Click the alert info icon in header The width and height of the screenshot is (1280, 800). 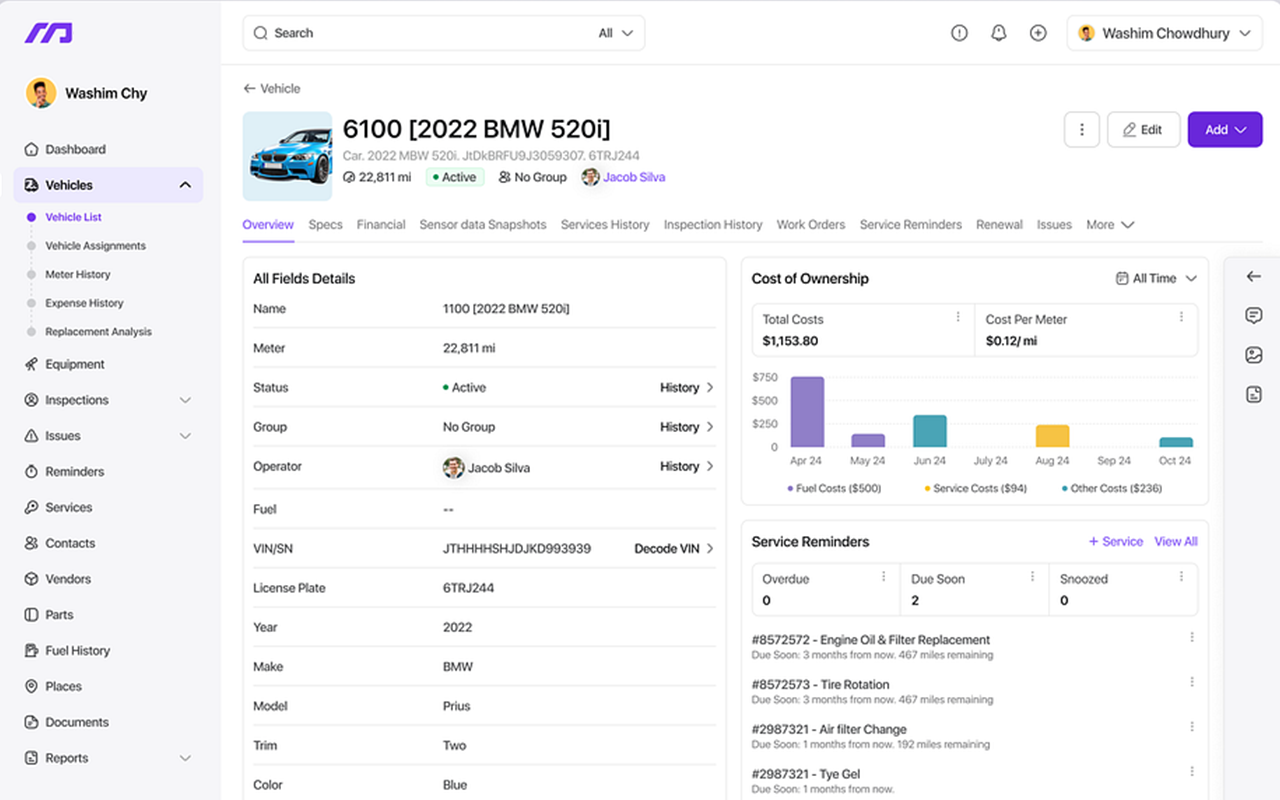[959, 33]
